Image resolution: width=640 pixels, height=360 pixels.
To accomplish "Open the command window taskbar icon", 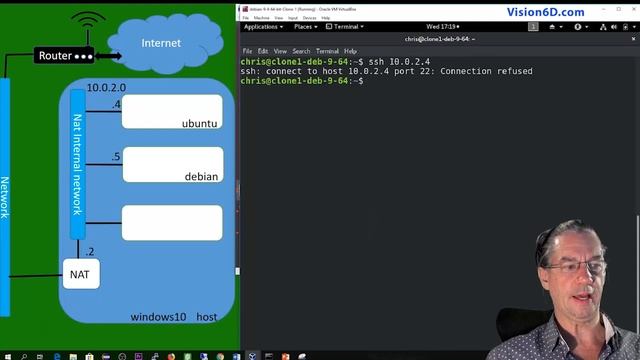I will (269, 356).
